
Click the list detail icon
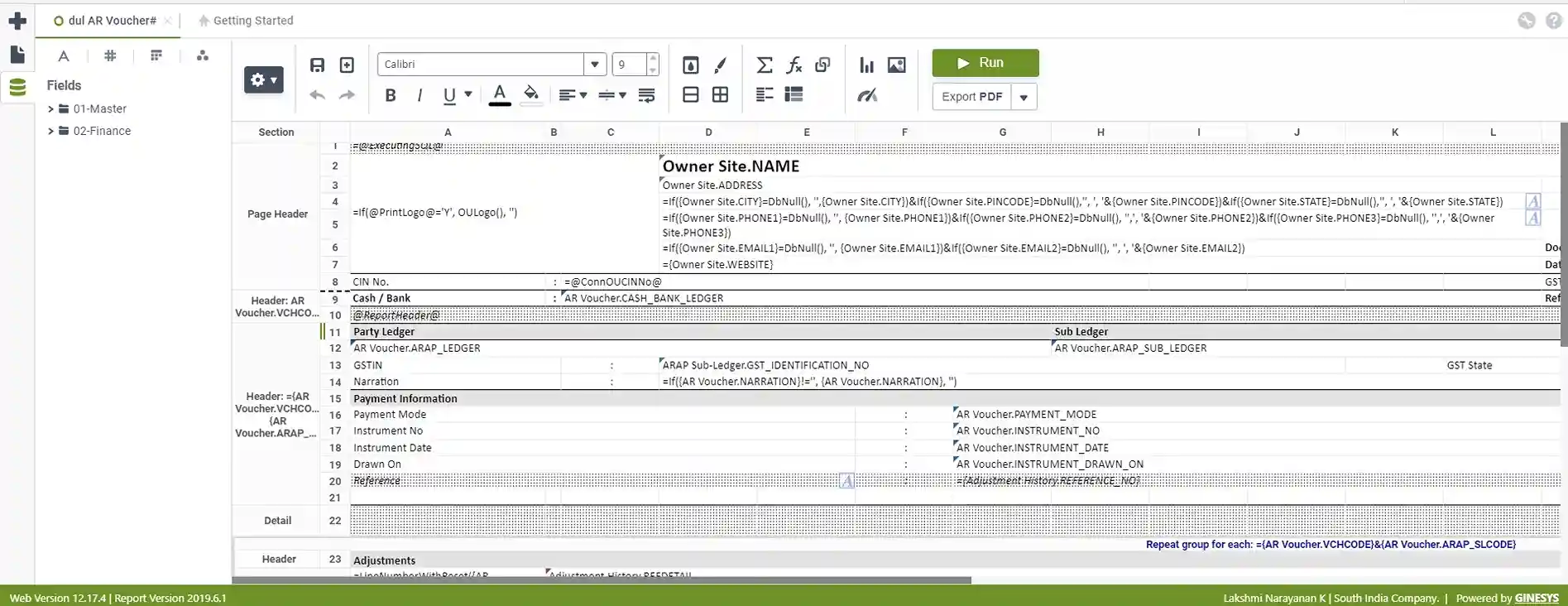point(794,95)
